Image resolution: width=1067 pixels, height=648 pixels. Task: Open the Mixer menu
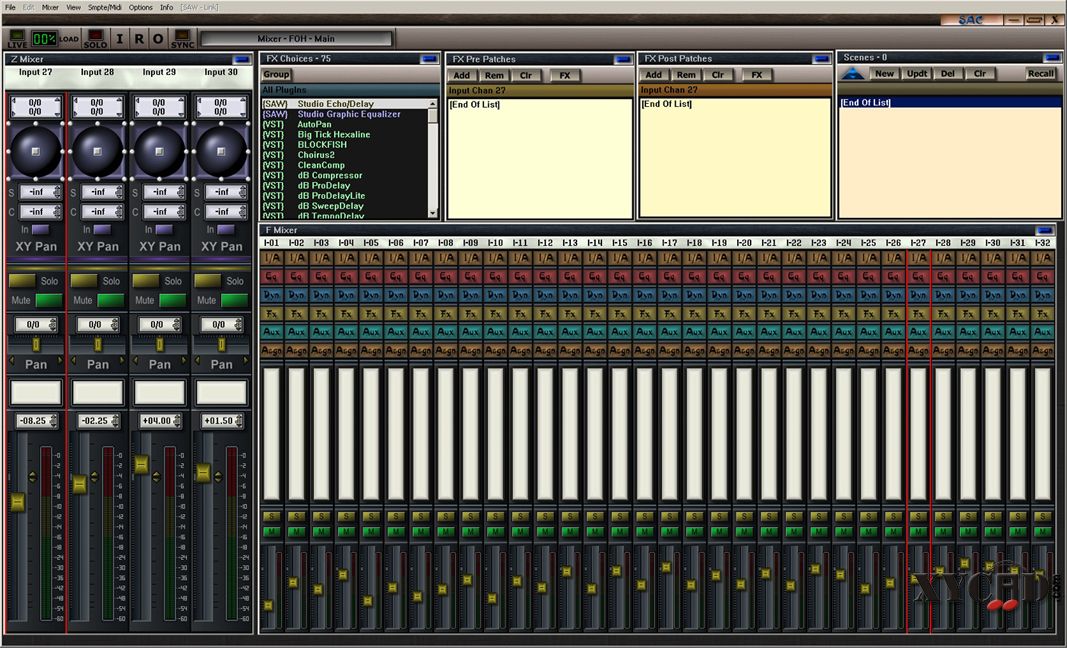pos(50,7)
